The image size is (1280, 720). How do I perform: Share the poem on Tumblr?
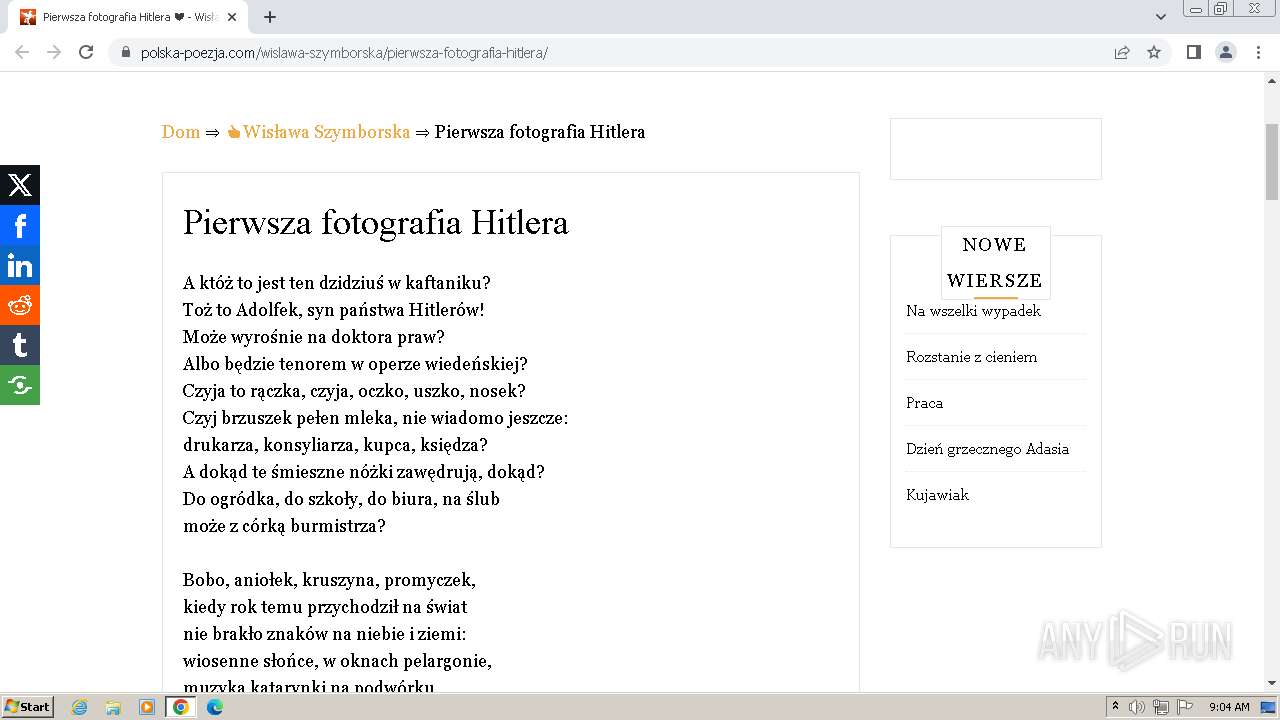coord(20,345)
